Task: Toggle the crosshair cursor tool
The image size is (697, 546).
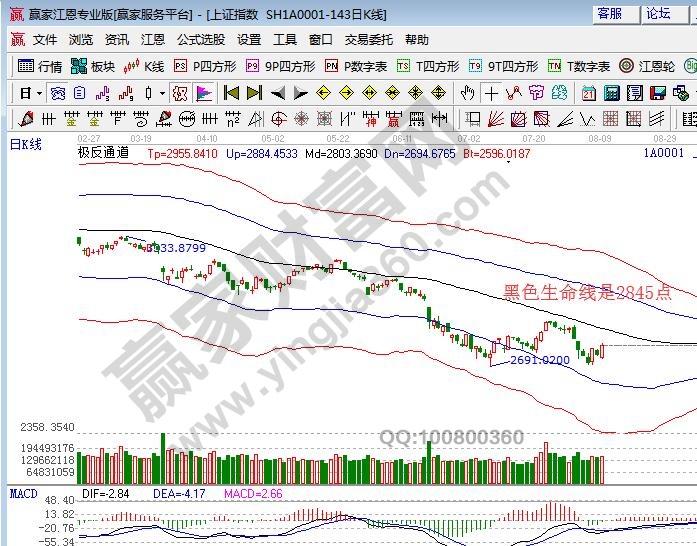Action: pos(491,93)
